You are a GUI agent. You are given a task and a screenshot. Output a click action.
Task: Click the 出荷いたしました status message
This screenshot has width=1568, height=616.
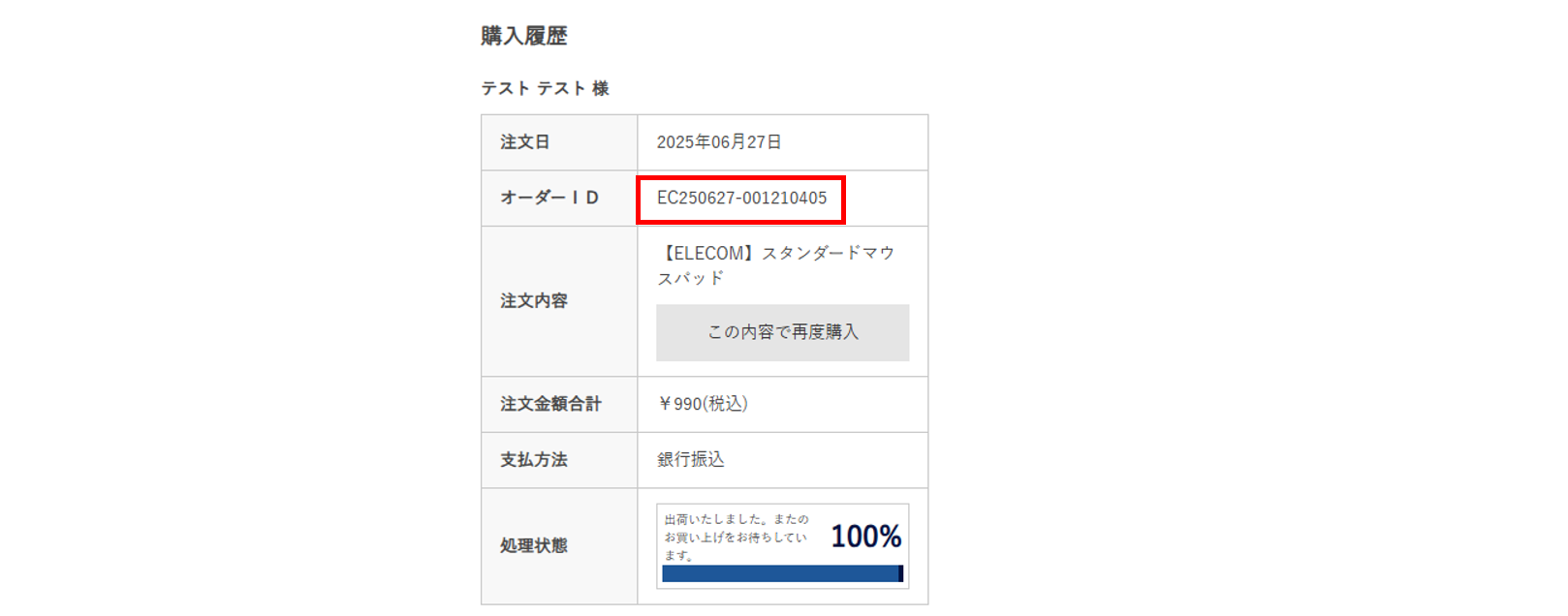tap(736, 538)
